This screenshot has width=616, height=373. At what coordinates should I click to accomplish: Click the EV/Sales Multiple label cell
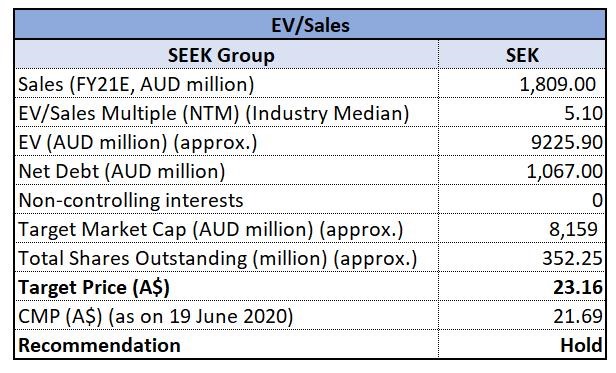pos(227,113)
